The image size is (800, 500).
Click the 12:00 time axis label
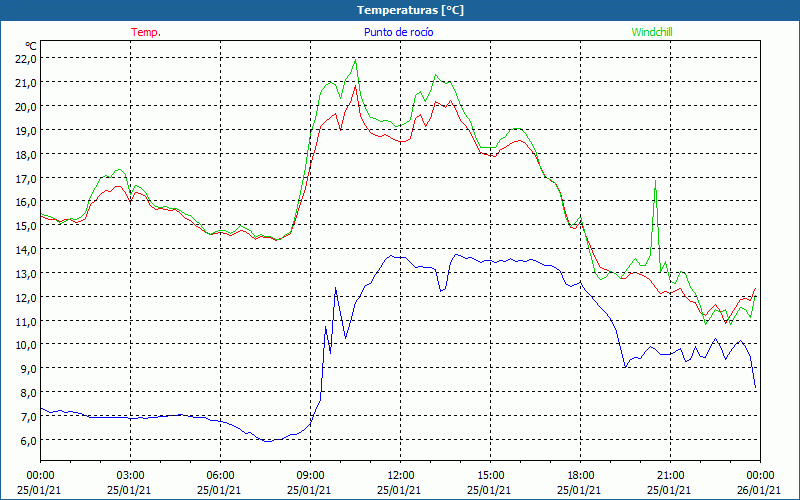tap(401, 476)
